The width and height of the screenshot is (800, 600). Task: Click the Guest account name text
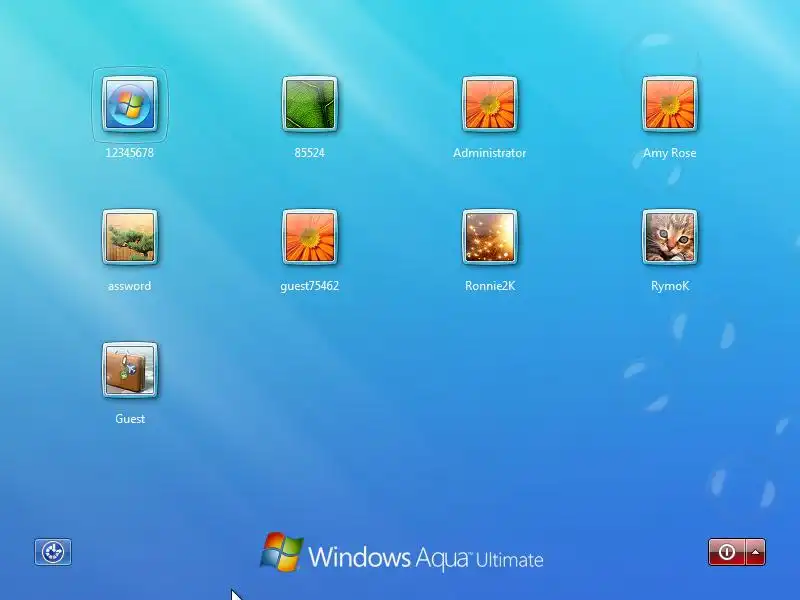(x=130, y=419)
